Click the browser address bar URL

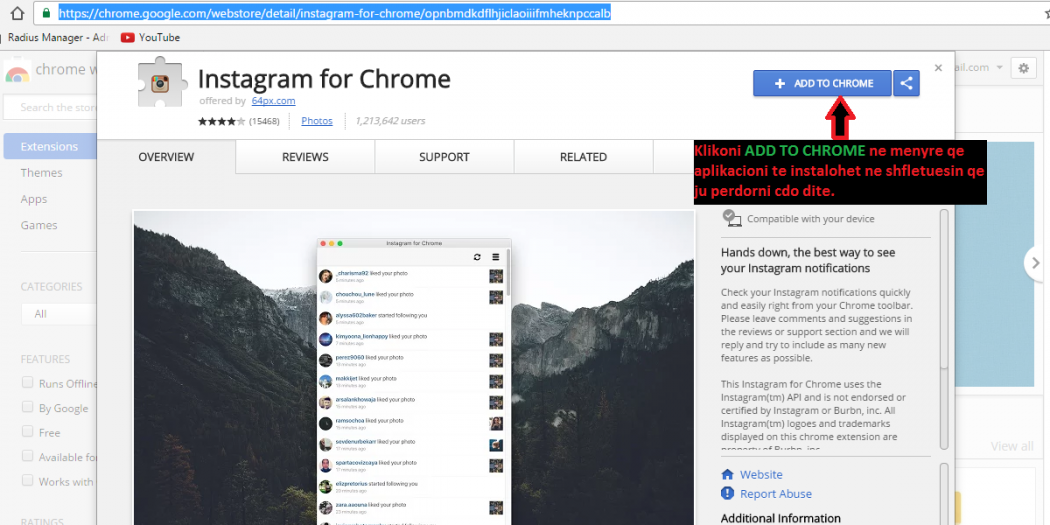[334, 13]
